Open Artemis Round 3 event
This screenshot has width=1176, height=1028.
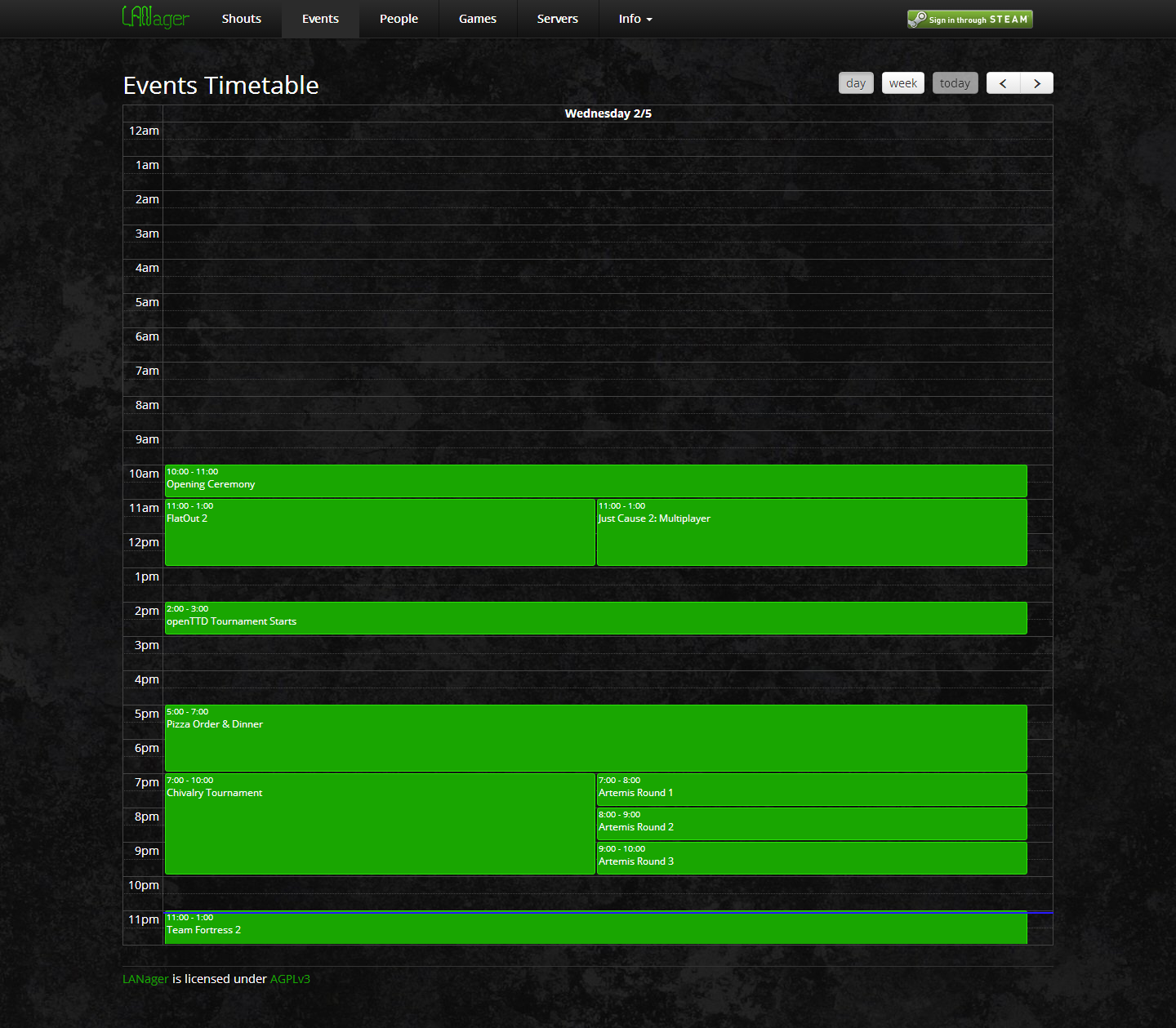[812, 858]
